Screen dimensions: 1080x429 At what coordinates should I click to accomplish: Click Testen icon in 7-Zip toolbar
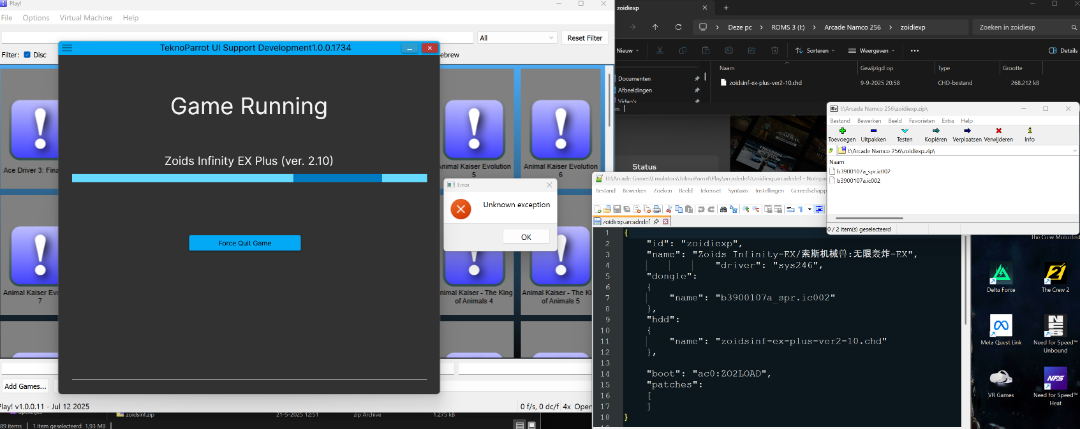pyautogui.click(x=904, y=131)
